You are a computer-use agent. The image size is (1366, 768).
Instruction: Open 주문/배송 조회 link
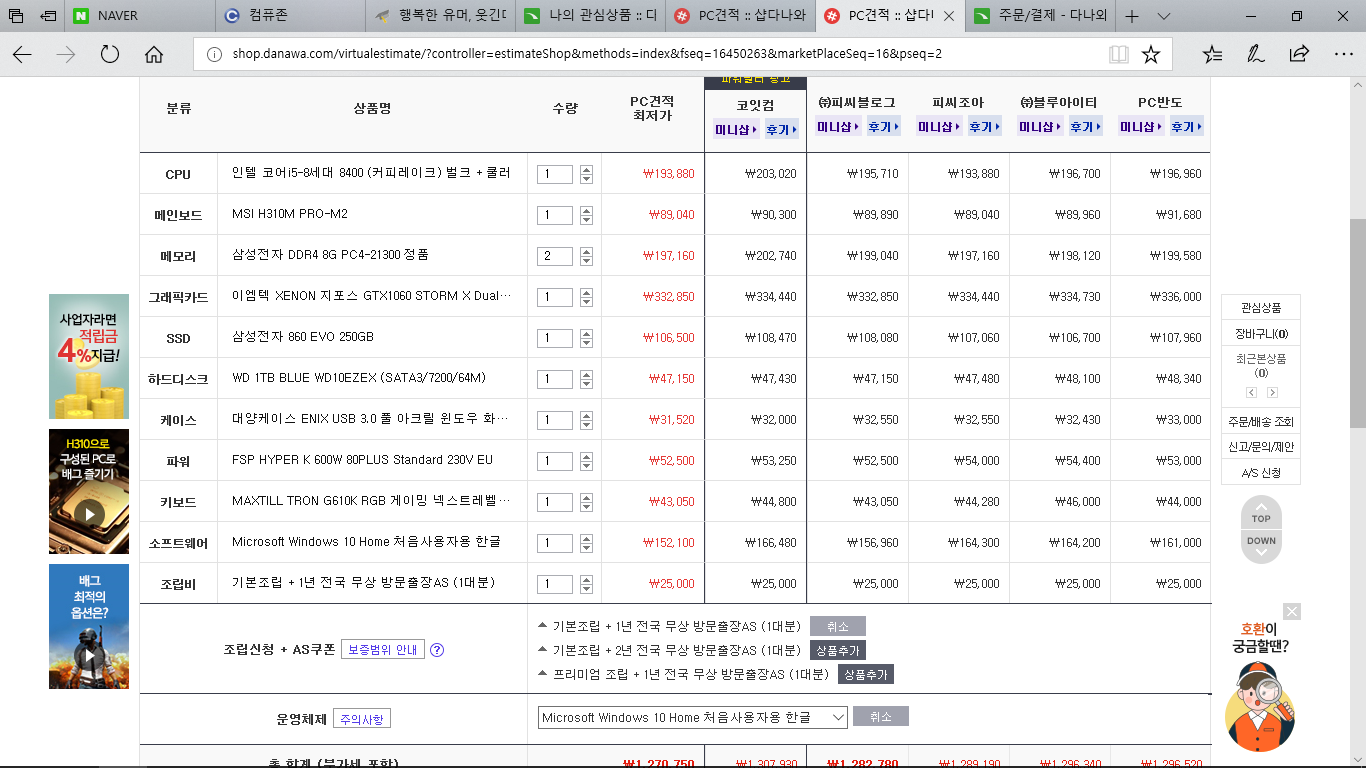click(1261, 421)
